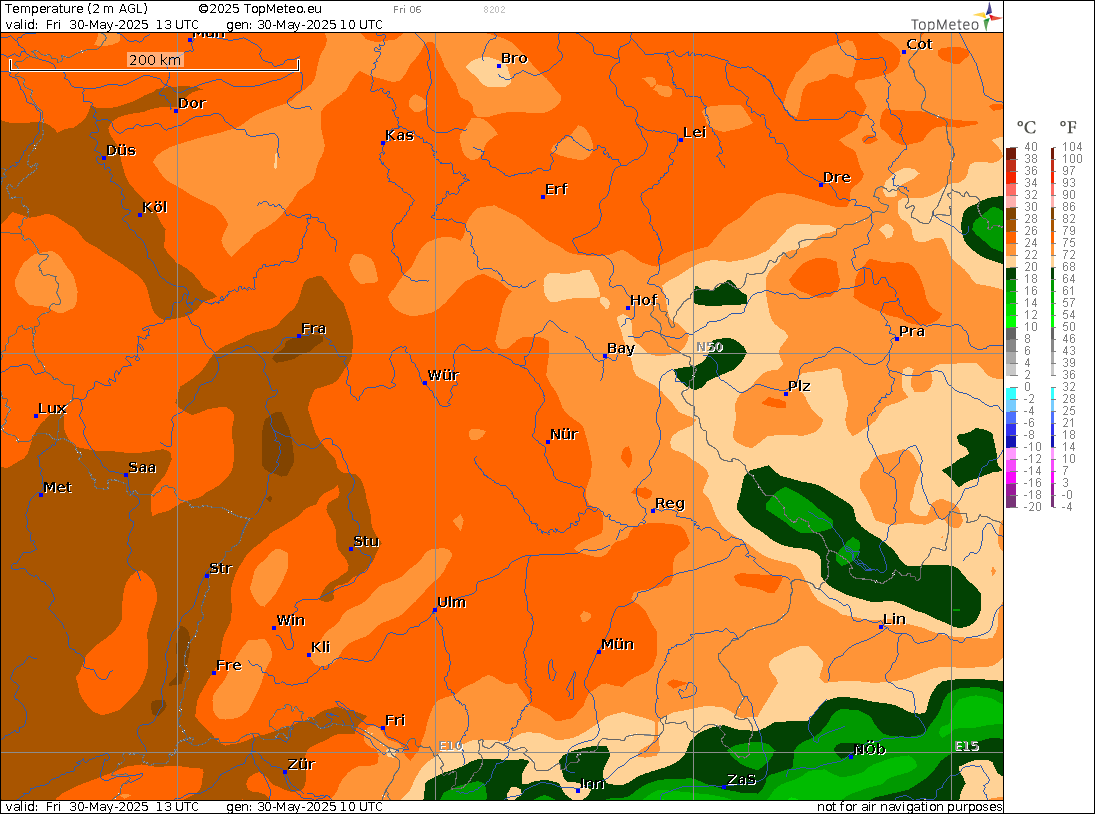Click the "Düs" city label
Image resolution: width=1095 pixels, height=814 pixels.
[x=121, y=150]
